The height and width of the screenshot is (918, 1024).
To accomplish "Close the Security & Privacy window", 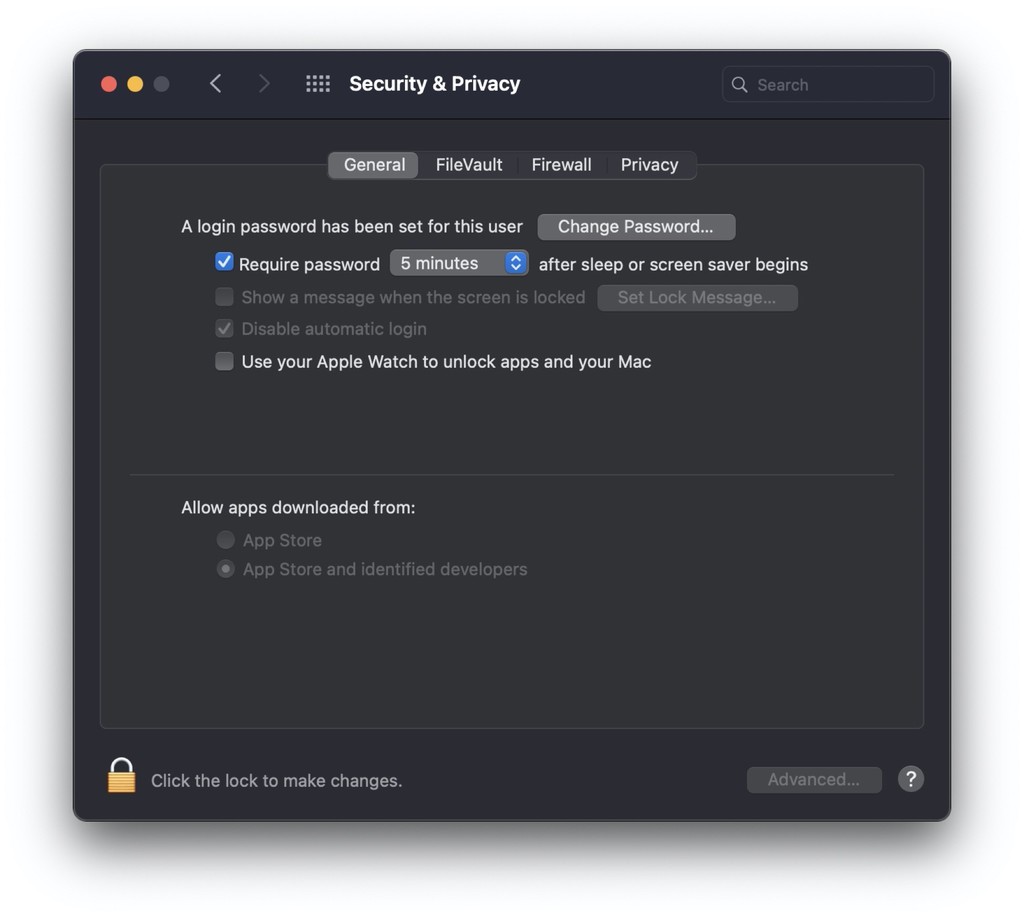I will pyautogui.click(x=109, y=84).
